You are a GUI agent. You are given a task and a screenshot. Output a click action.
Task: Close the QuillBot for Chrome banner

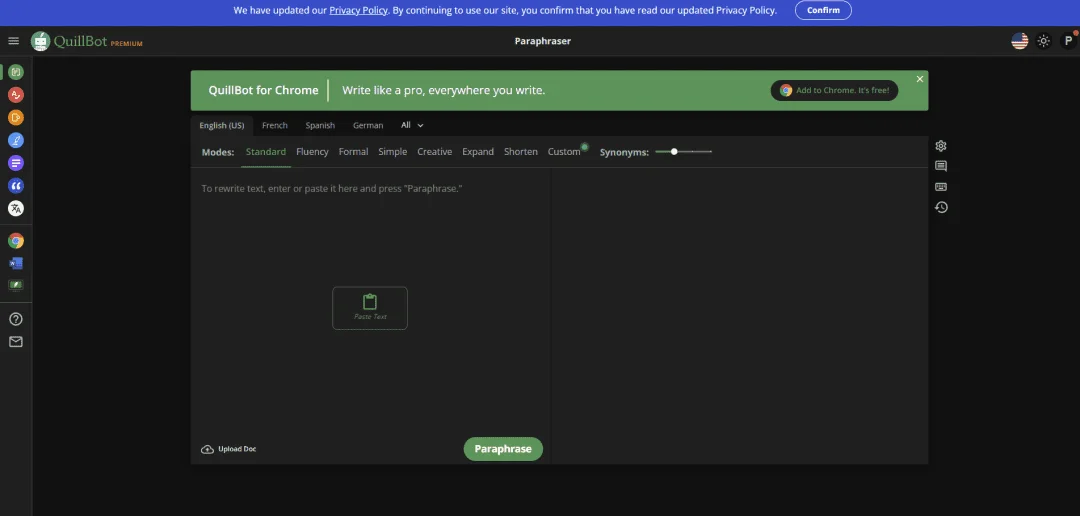(x=920, y=79)
